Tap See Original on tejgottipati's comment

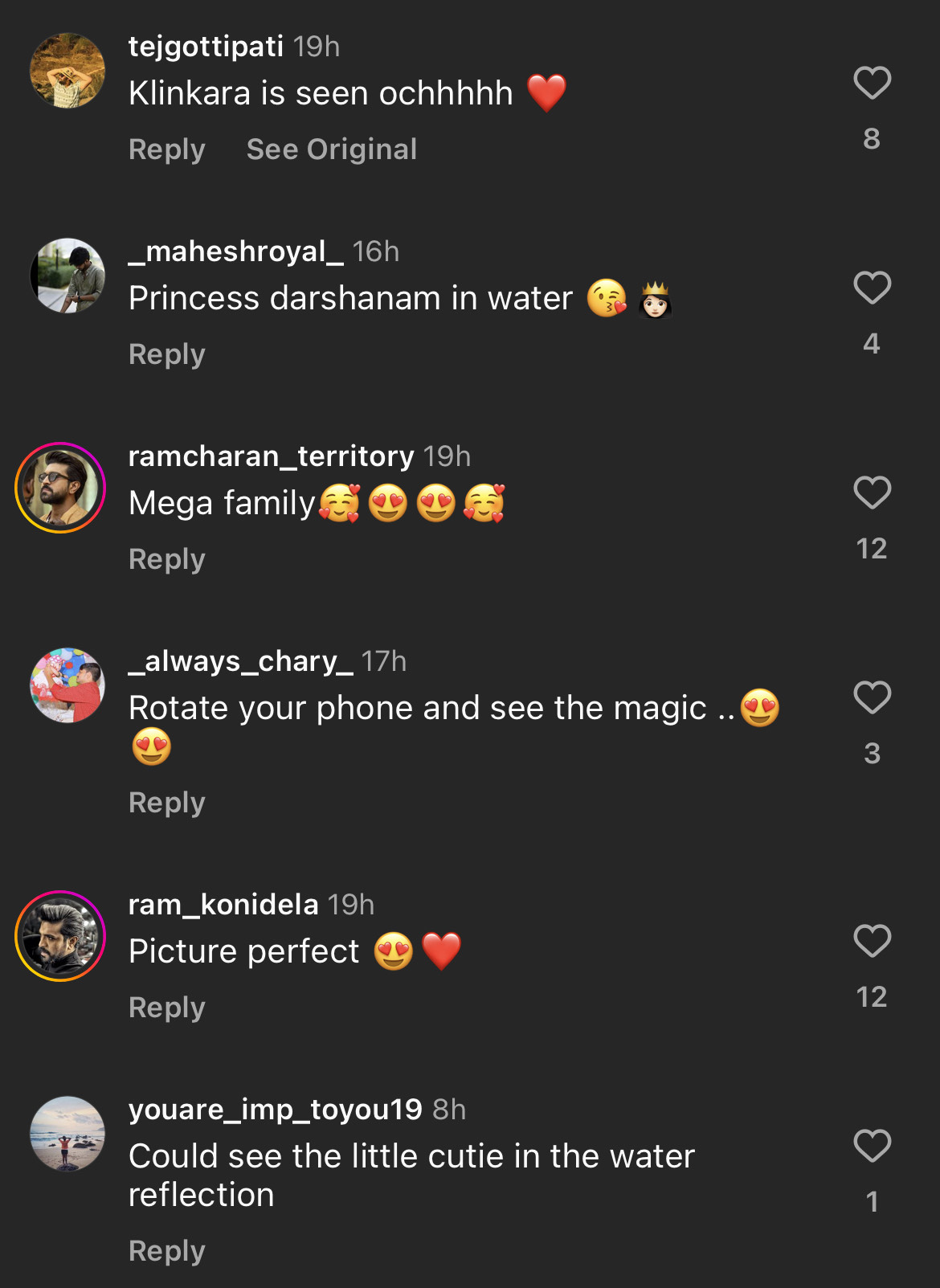click(332, 149)
